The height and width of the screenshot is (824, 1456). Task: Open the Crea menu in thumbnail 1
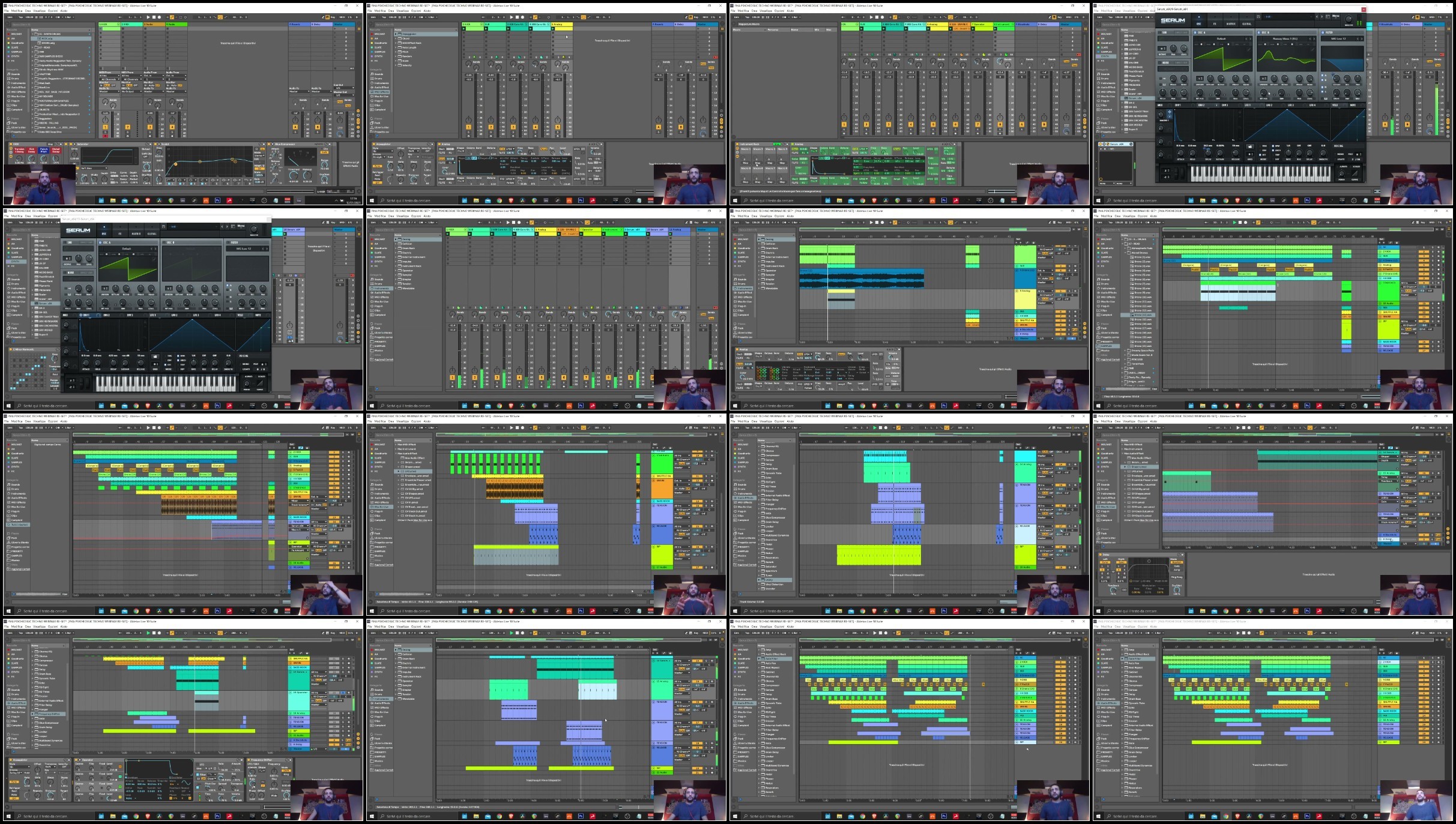point(28,11)
